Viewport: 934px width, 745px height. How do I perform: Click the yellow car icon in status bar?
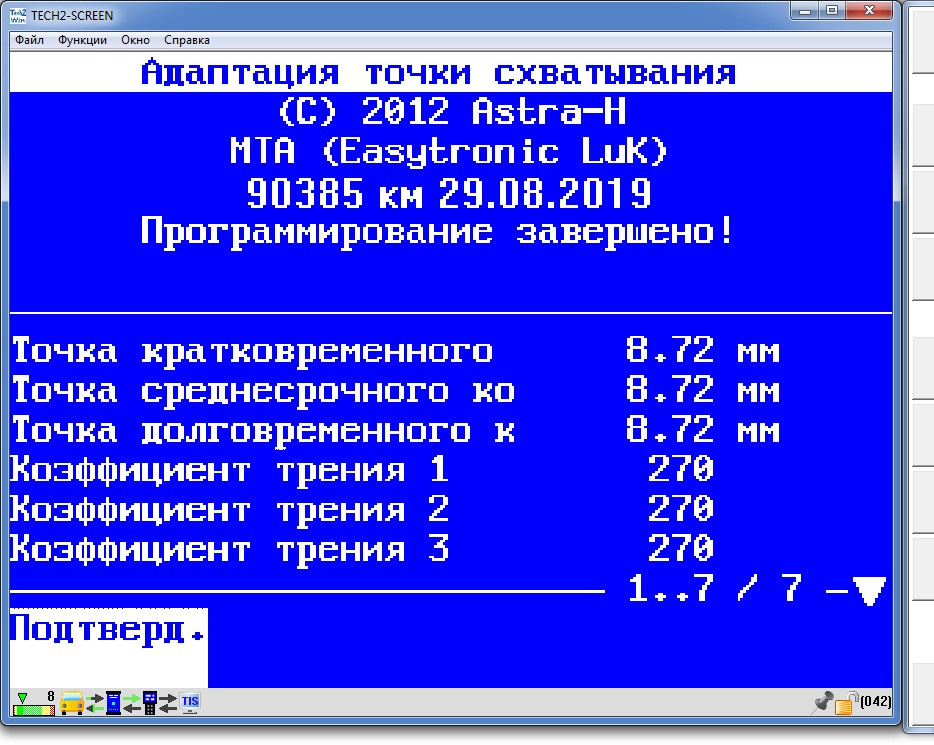[x=72, y=703]
